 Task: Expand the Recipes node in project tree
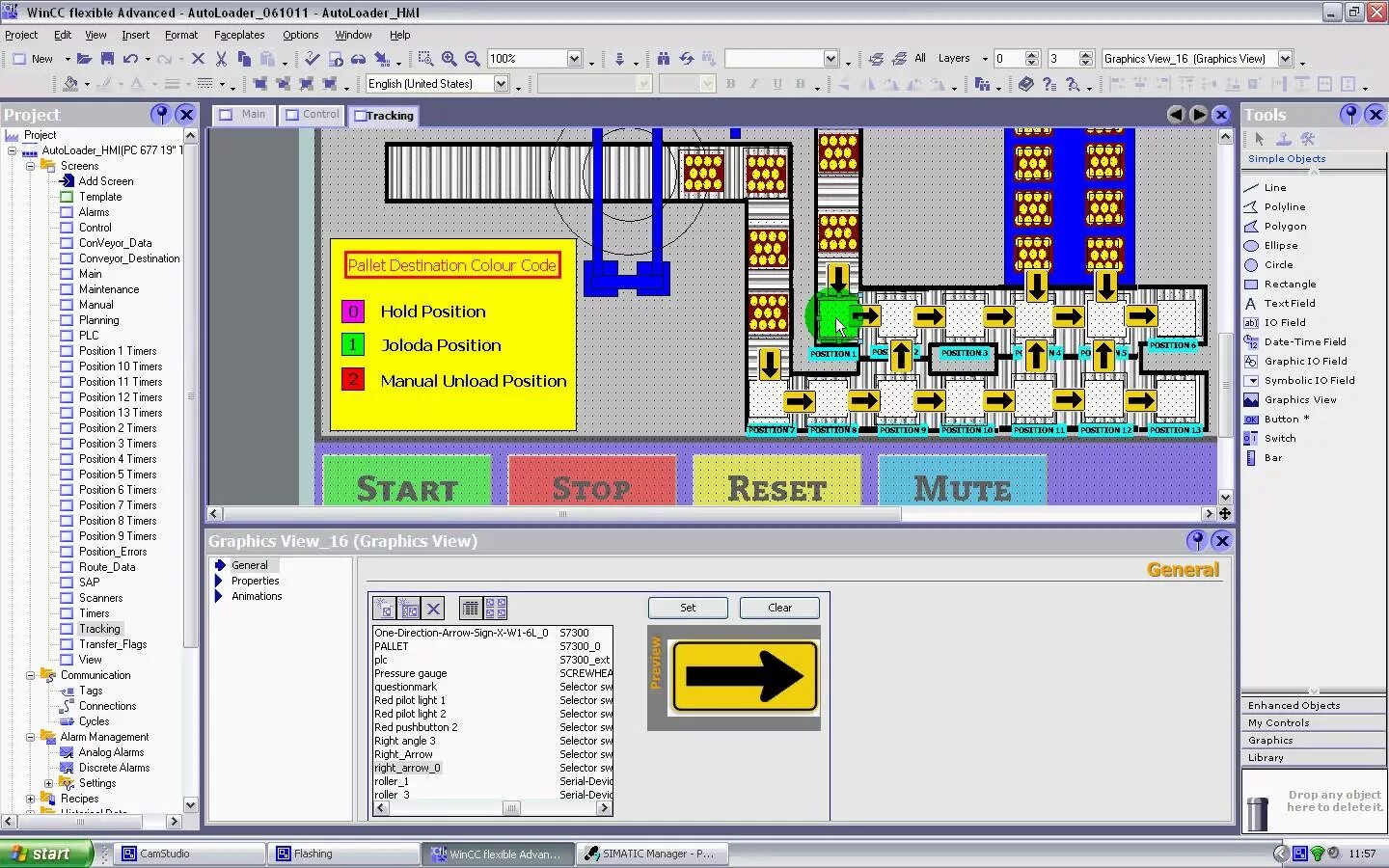point(30,799)
